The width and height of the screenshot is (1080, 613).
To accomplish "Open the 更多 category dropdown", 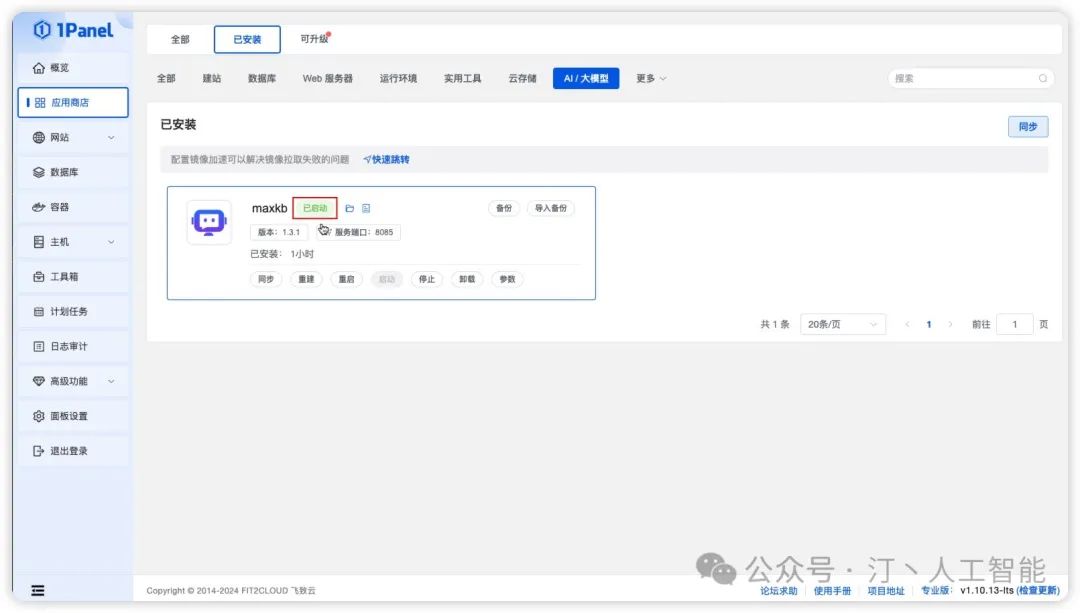I will pos(651,79).
